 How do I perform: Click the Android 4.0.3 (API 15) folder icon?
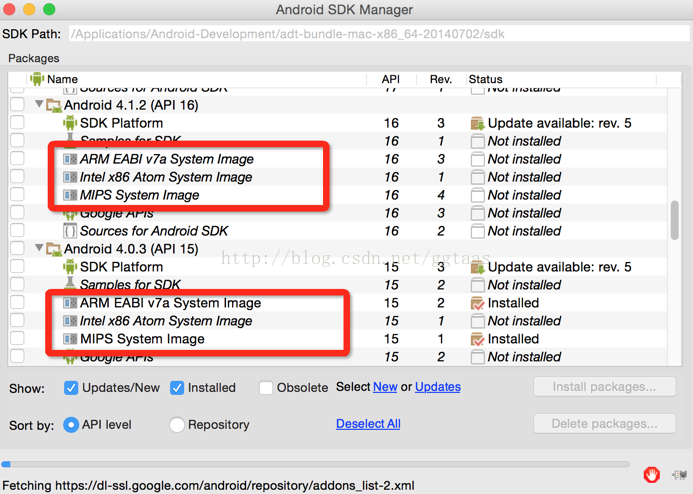pyautogui.click(x=54, y=249)
